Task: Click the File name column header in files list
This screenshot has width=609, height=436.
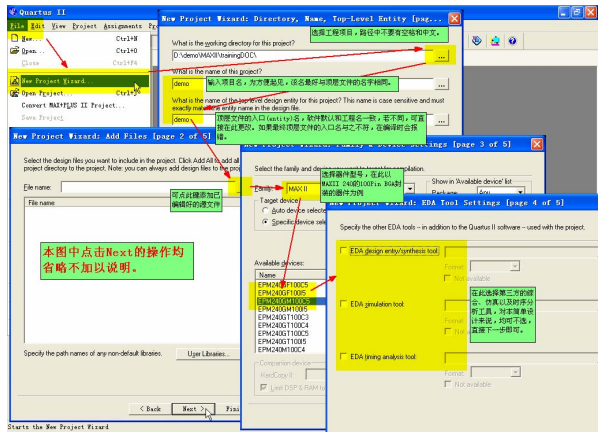Action: pos(132,203)
